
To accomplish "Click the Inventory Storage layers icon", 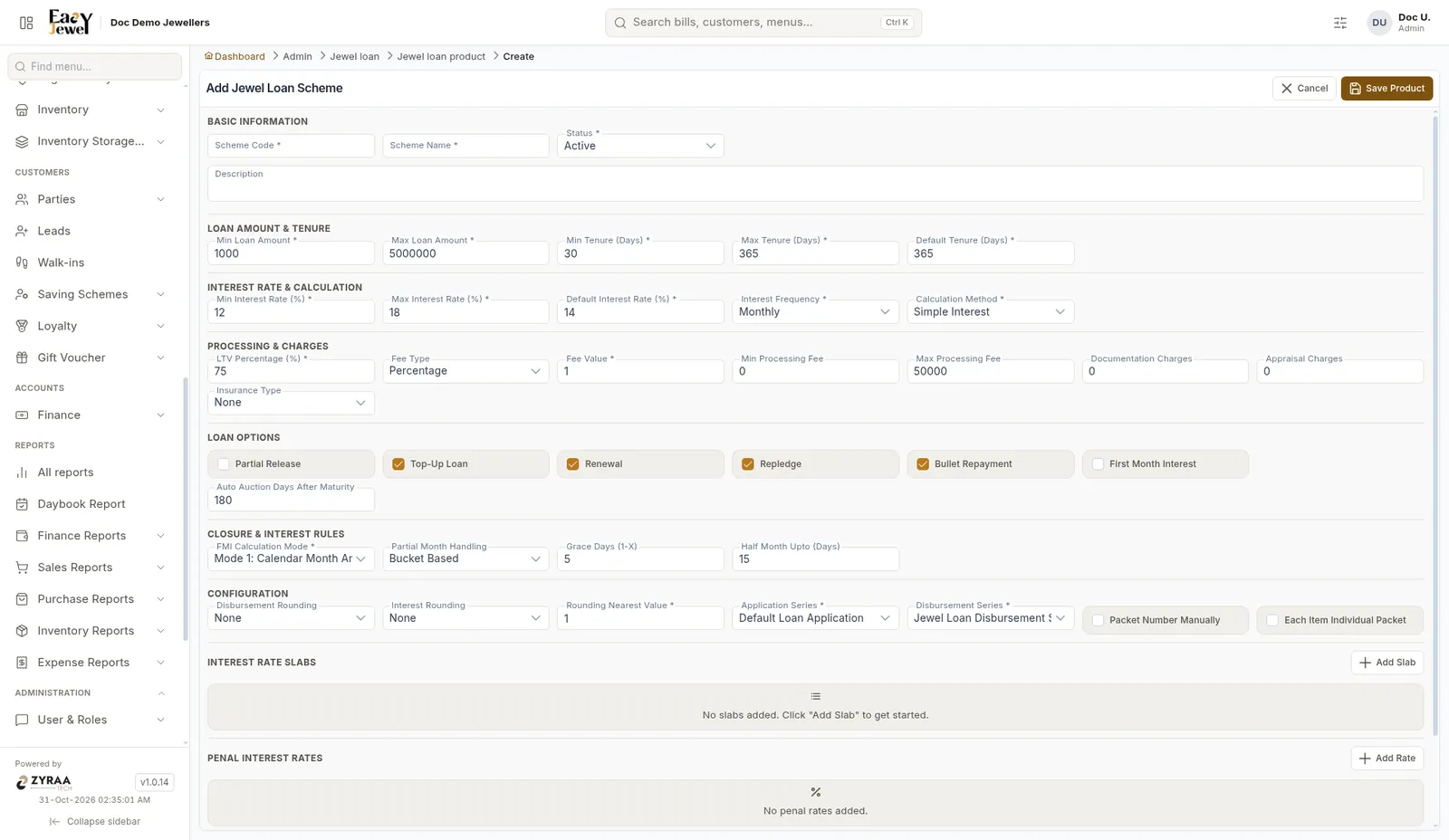I will (x=22, y=141).
